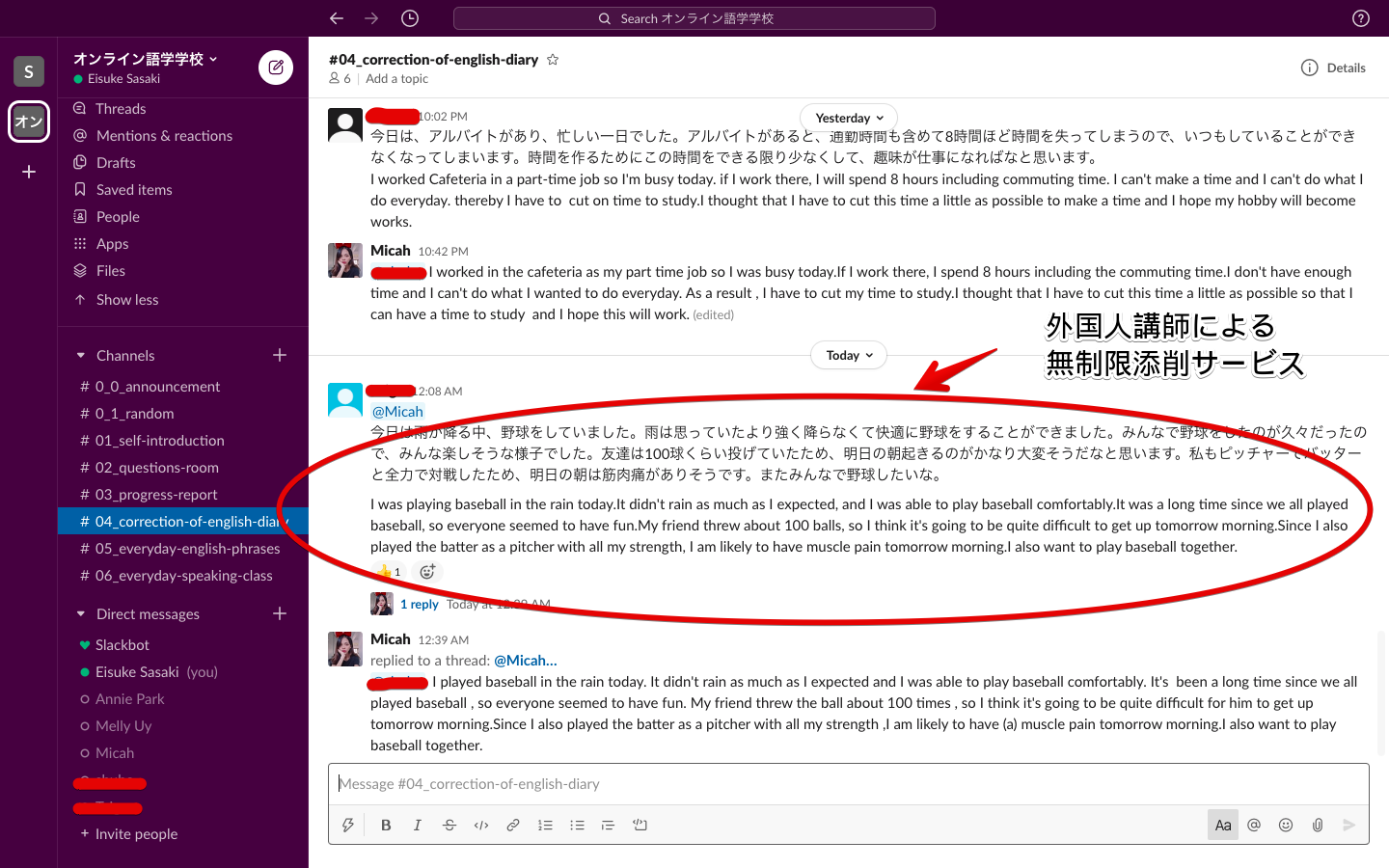Open the #01_self-introduction channel
This screenshot has width=1389, height=868.
159,441
